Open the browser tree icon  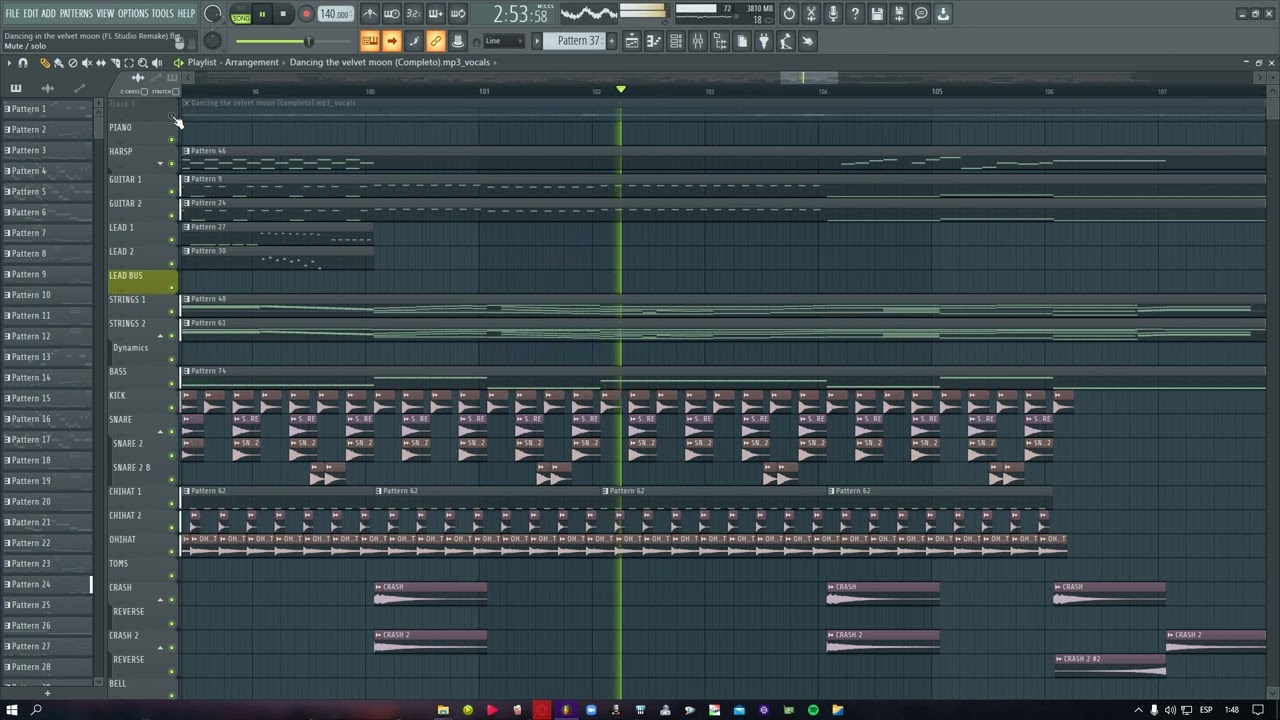720,41
